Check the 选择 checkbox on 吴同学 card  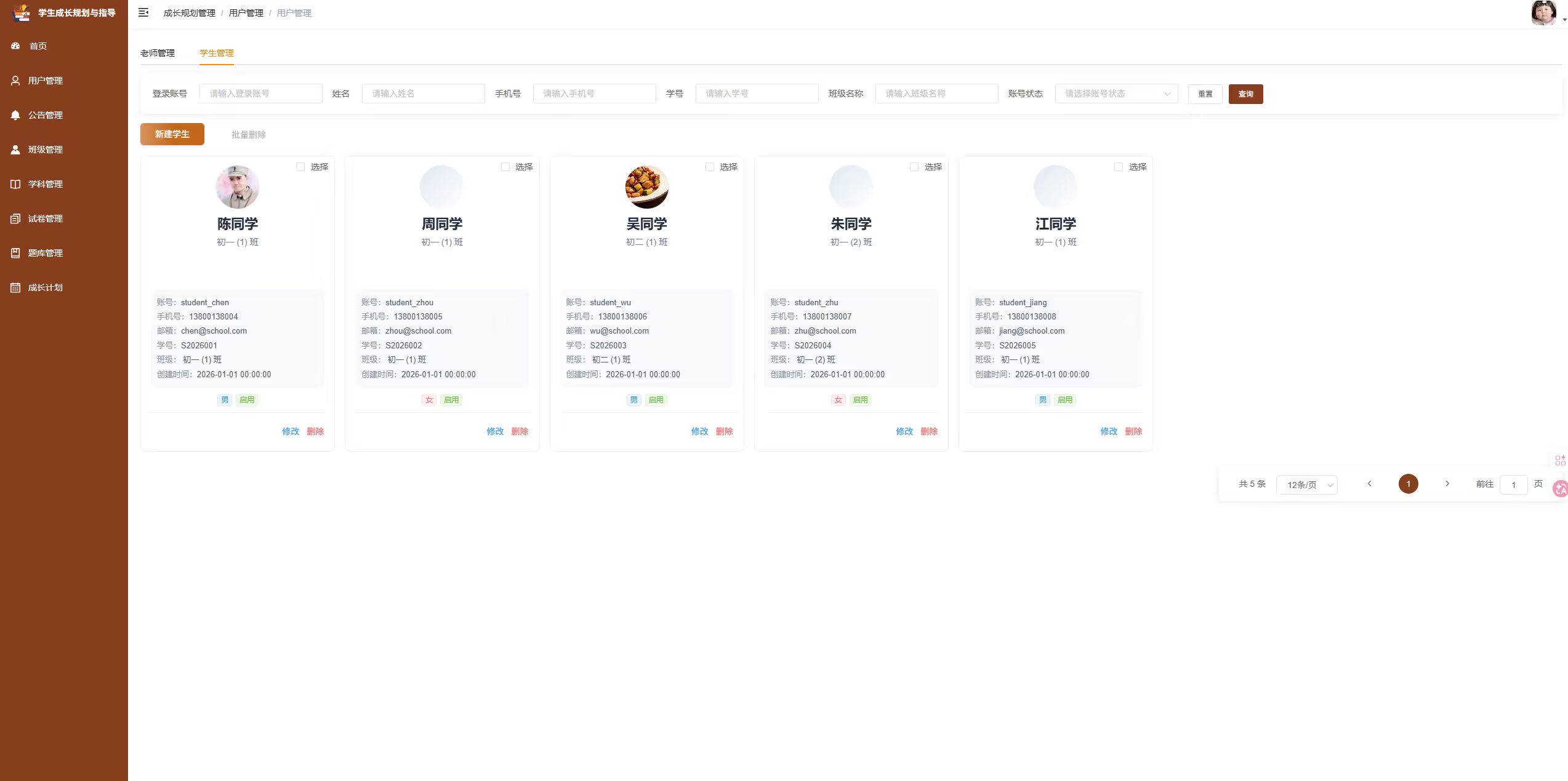coord(710,167)
